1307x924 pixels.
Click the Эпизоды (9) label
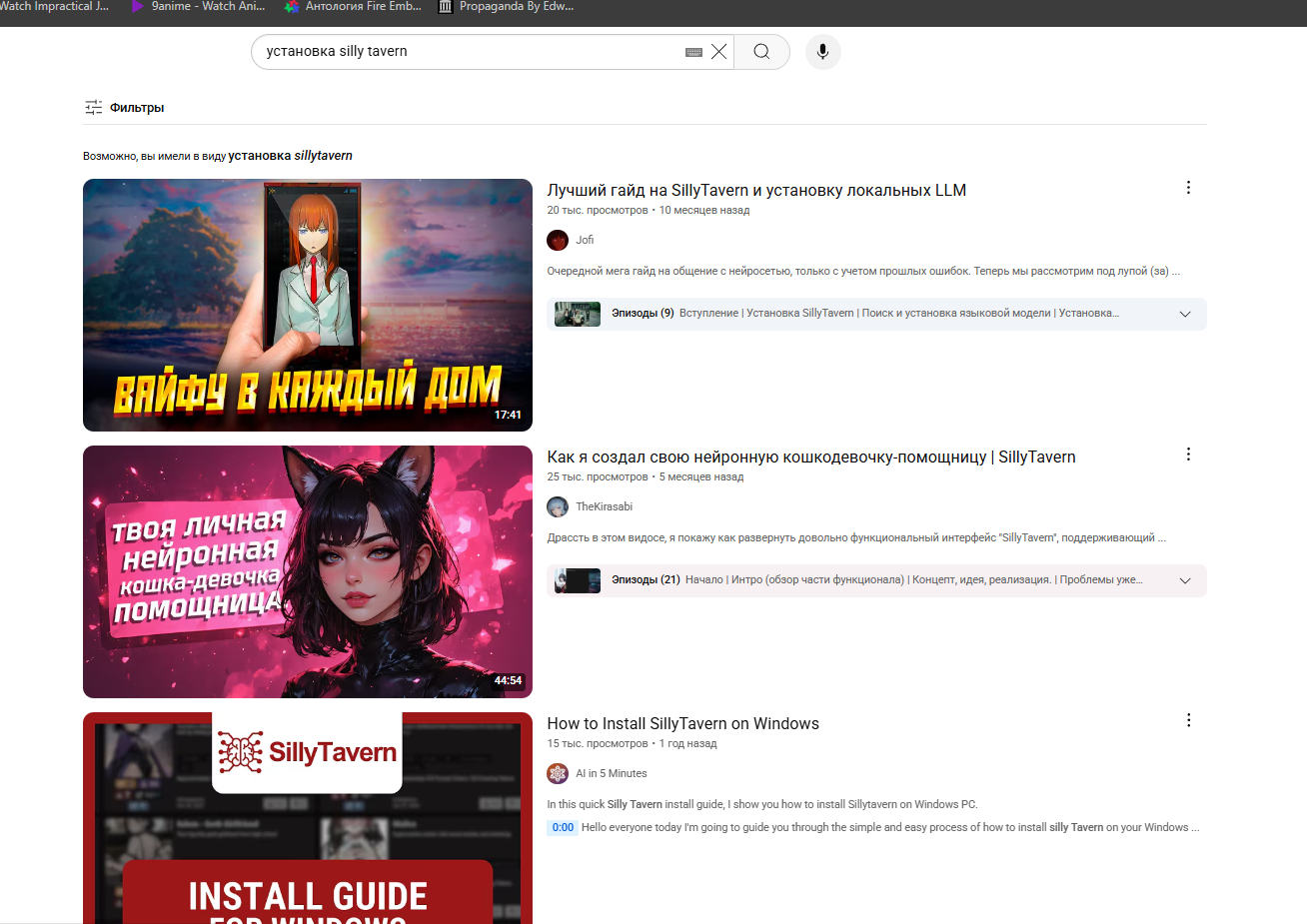(643, 313)
